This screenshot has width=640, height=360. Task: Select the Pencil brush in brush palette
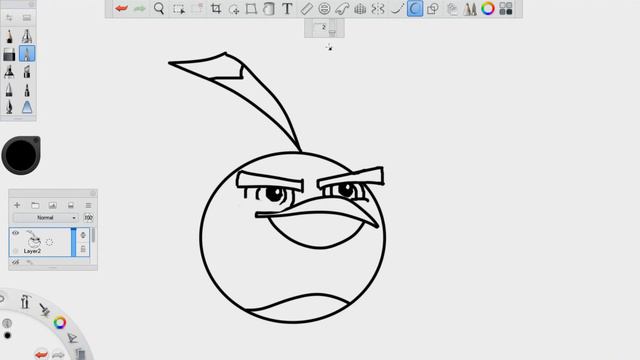[9, 37]
